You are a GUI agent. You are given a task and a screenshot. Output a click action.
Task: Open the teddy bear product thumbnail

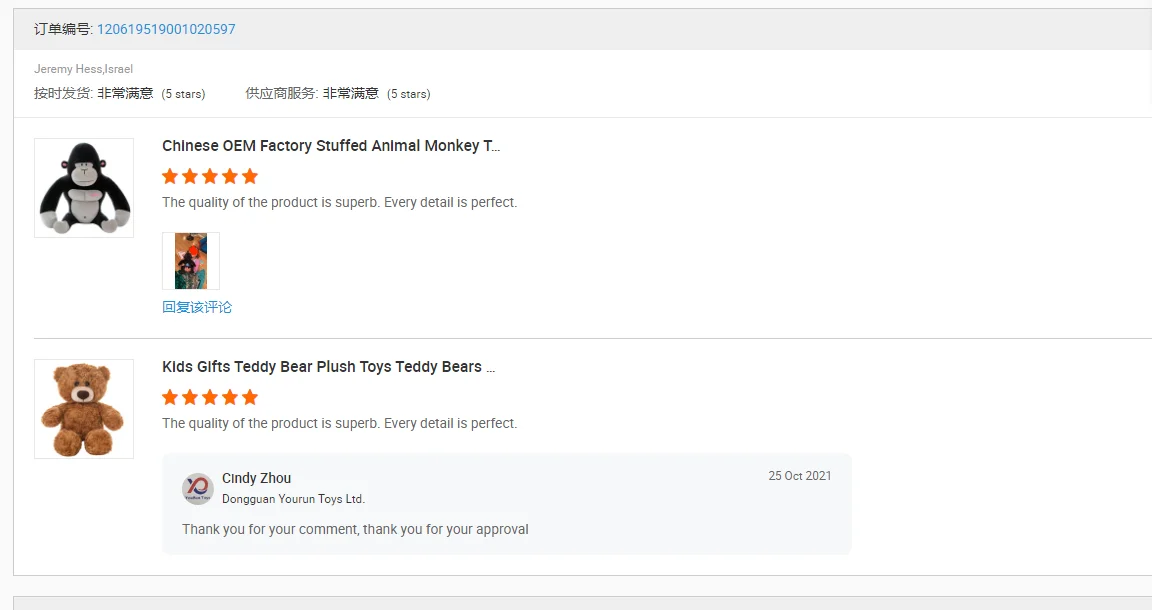click(84, 409)
